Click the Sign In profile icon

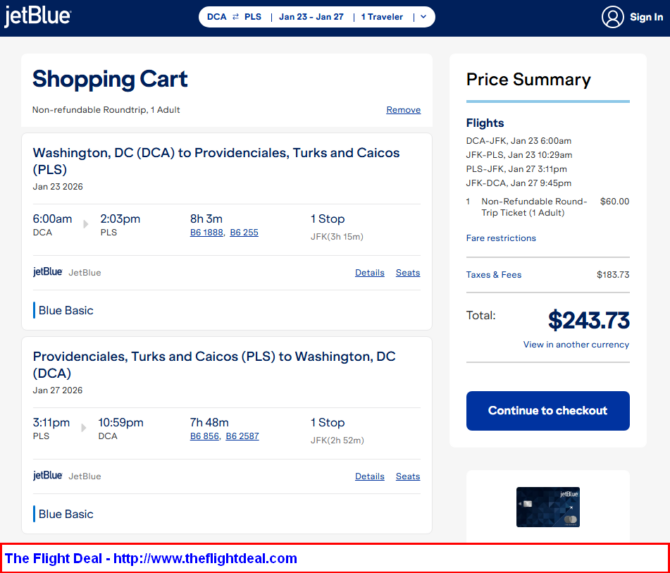pyautogui.click(x=612, y=17)
